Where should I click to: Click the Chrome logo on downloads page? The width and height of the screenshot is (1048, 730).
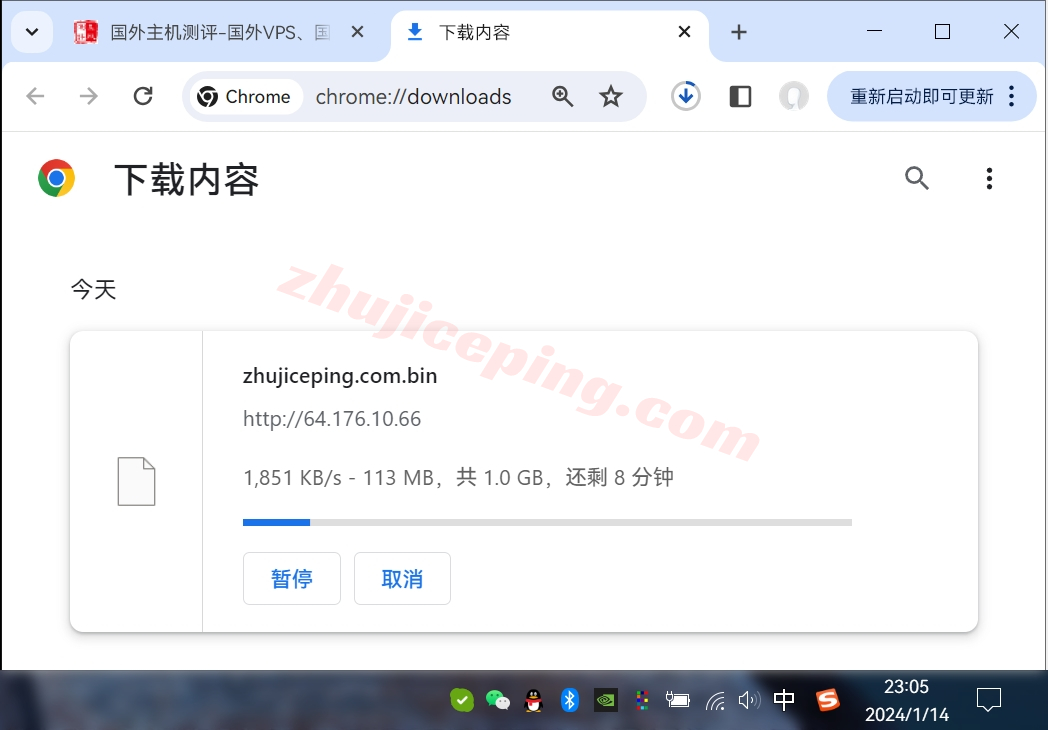(x=56, y=178)
